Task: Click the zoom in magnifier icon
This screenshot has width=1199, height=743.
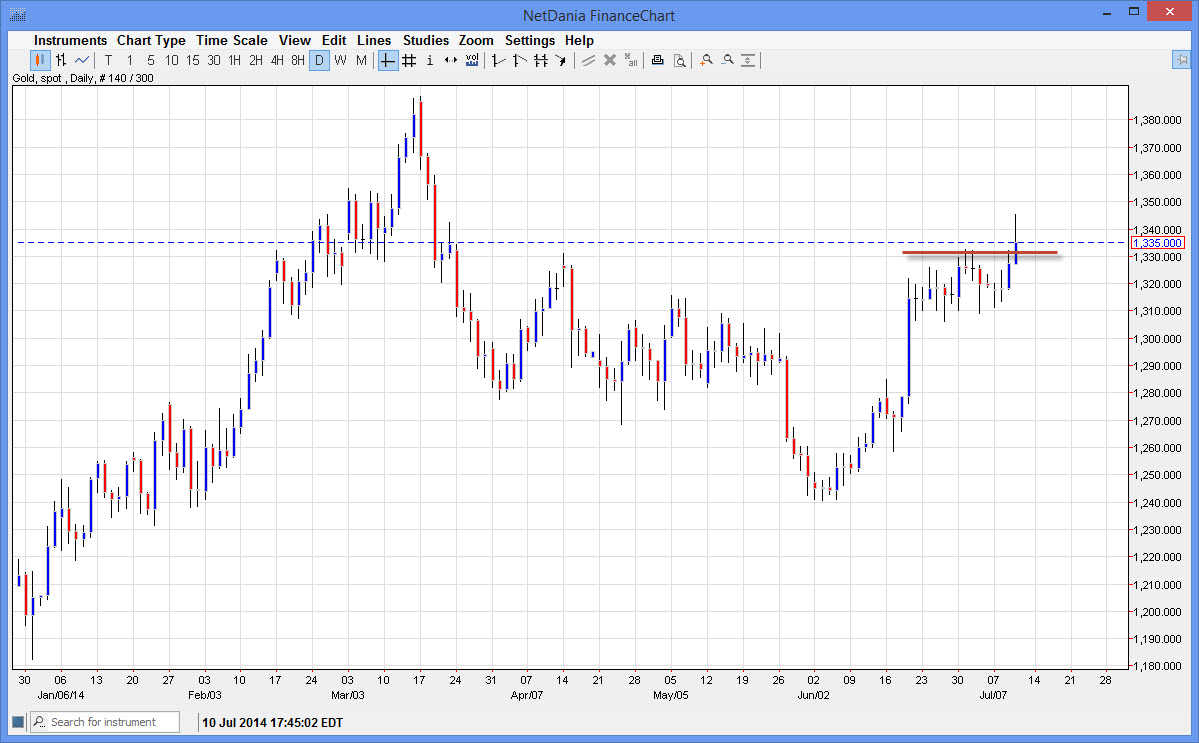Action: (x=706, y=60)
